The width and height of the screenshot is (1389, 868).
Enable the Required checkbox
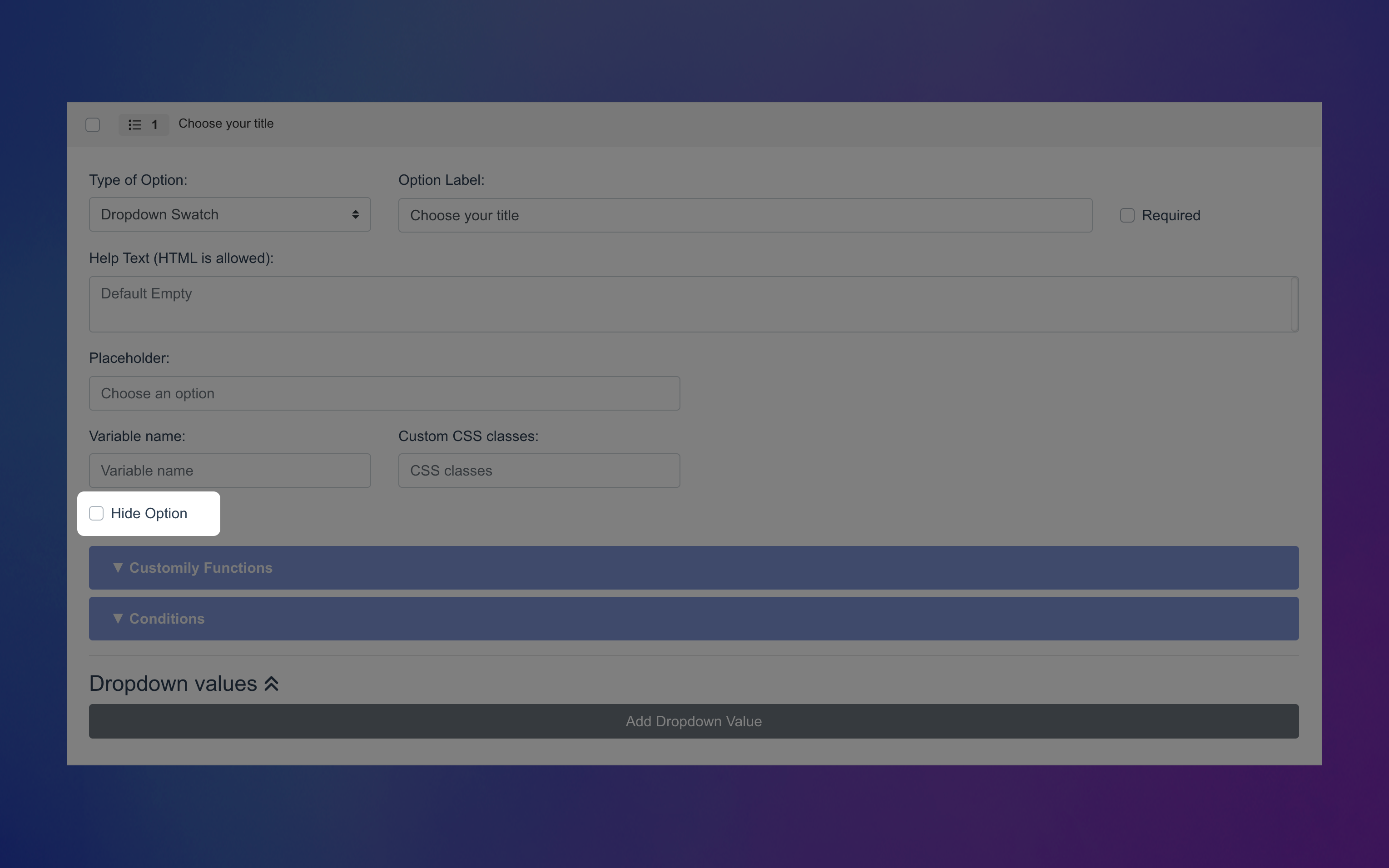1127,215
